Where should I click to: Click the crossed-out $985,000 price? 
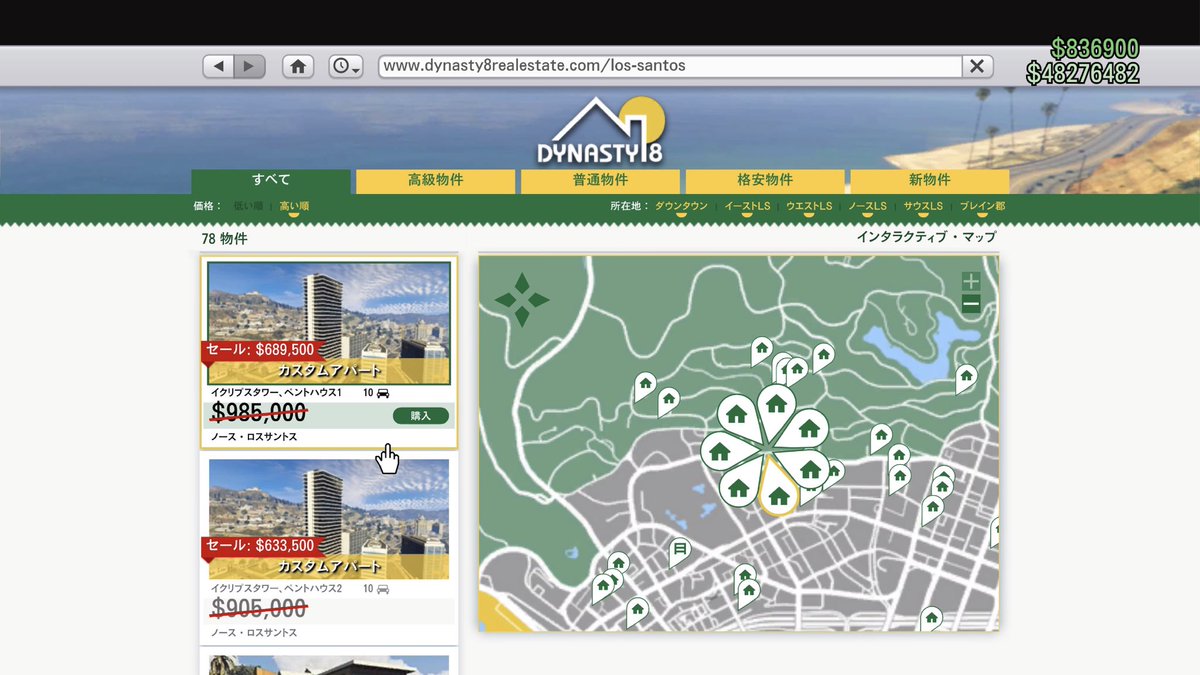pos(259,413)
